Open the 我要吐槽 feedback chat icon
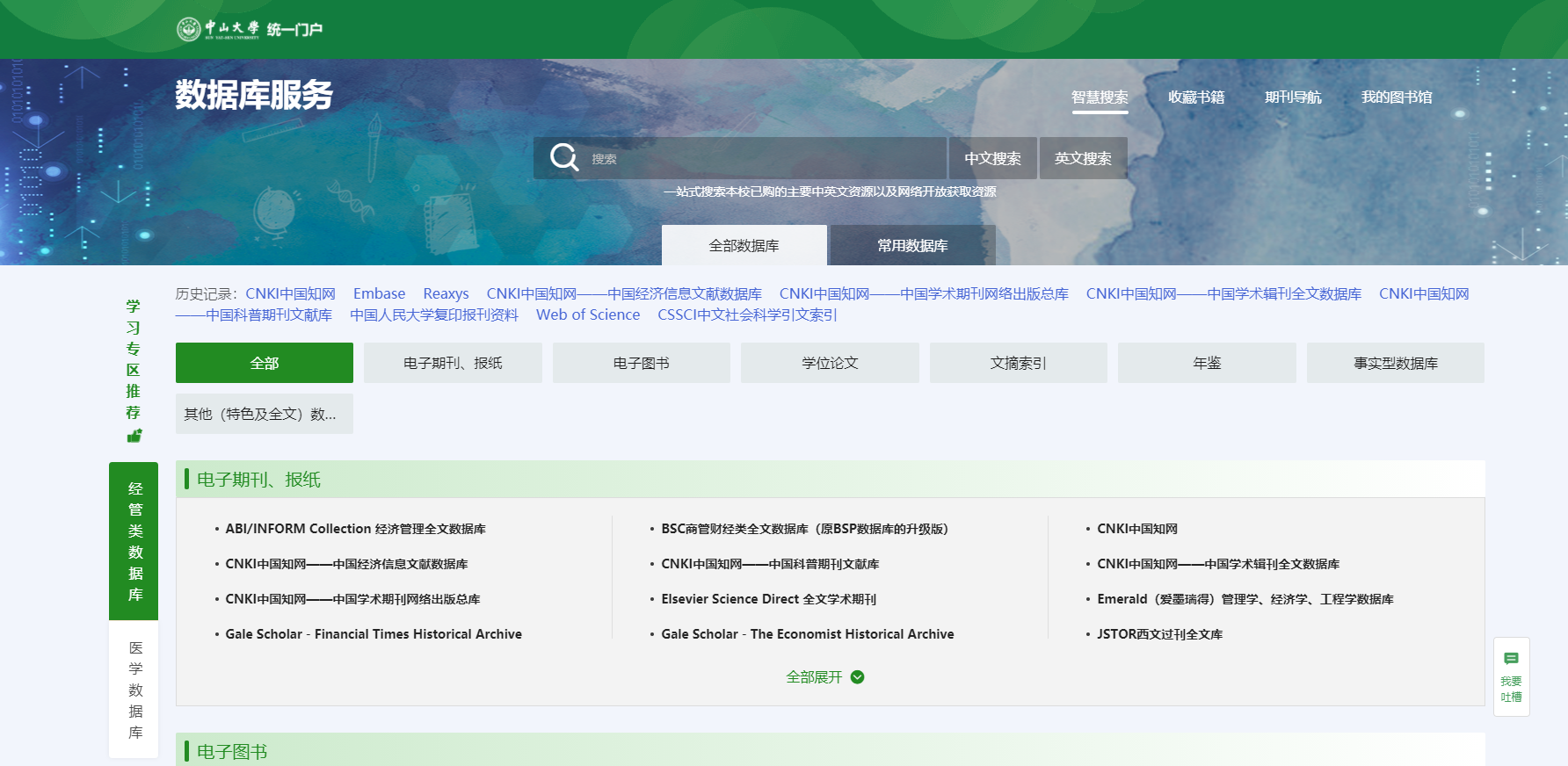 point(1511,659)
